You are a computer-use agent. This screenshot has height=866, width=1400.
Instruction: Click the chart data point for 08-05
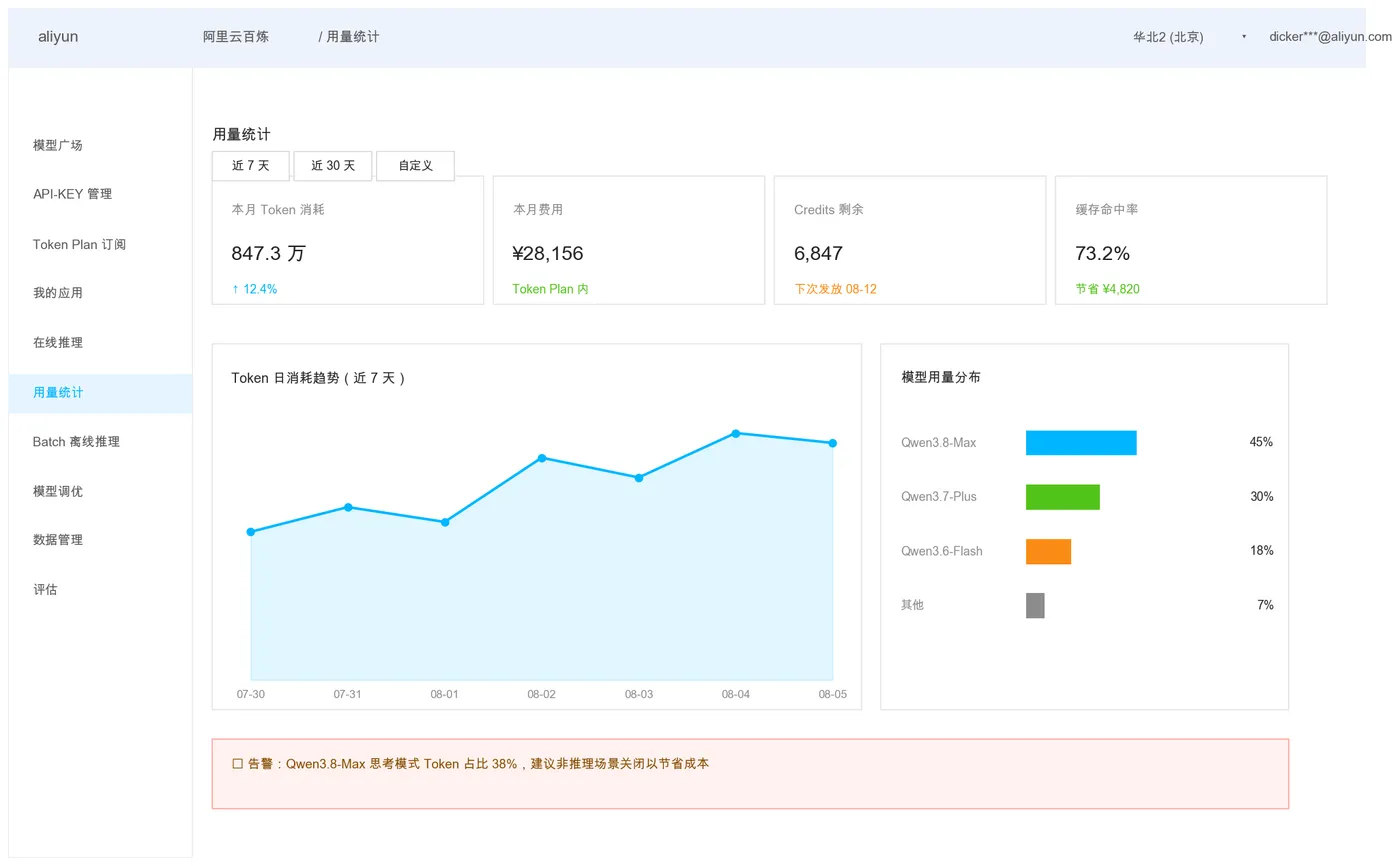(x=833, y=443)
